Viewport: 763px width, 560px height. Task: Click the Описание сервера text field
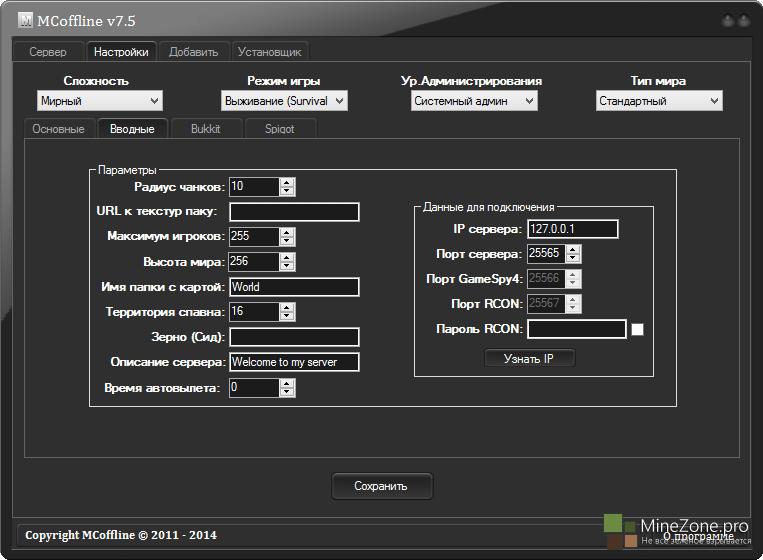[293, 362]
